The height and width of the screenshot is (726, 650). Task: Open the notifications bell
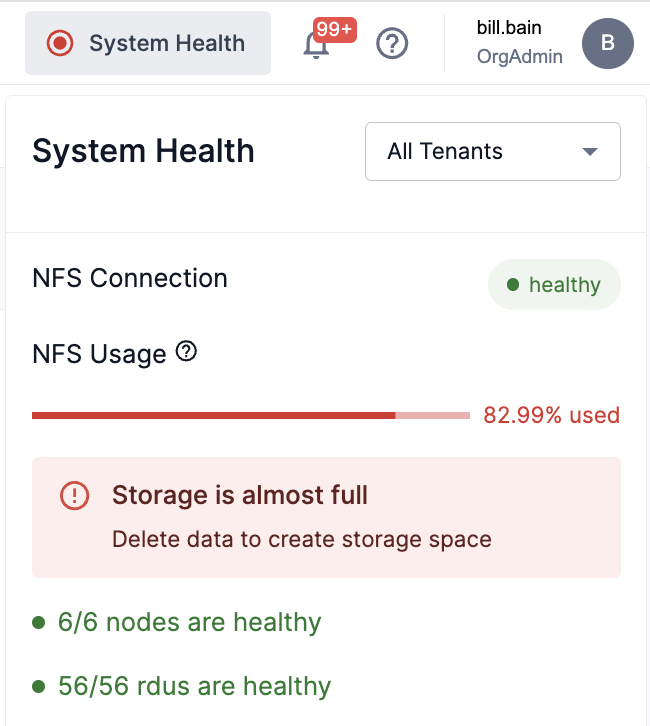point(316,46)
